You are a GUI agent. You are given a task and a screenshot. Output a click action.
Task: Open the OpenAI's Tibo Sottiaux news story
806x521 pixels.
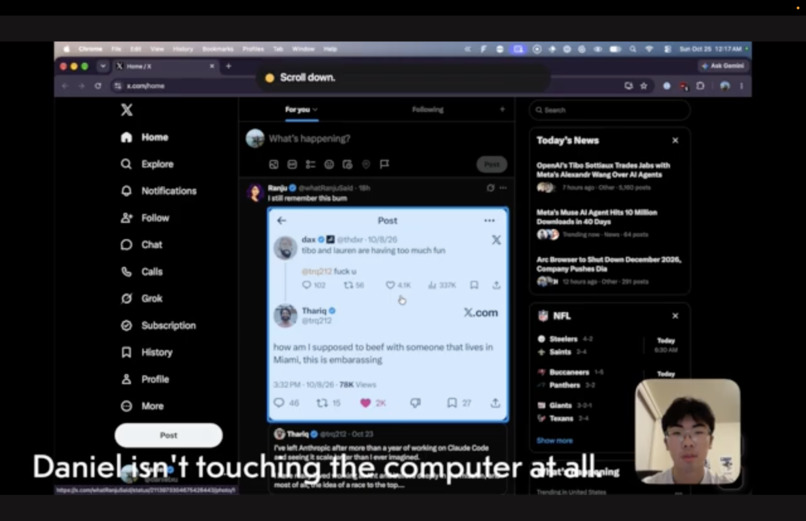(609, 176)
